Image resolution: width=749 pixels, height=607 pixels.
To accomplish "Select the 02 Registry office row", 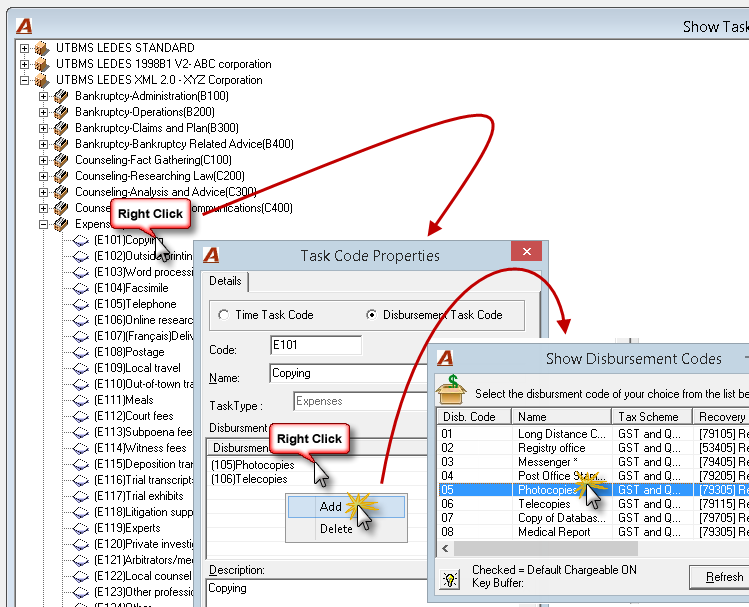I will 593,448.
